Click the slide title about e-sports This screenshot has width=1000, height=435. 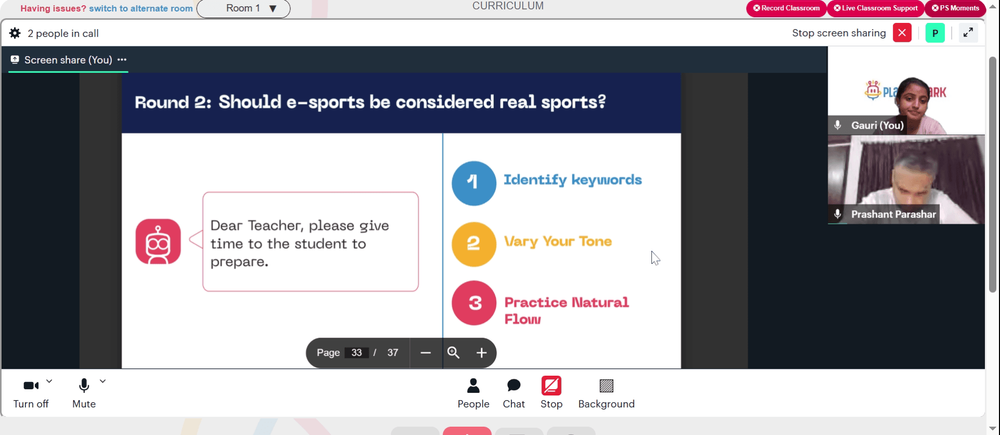(x=370, y=102)
